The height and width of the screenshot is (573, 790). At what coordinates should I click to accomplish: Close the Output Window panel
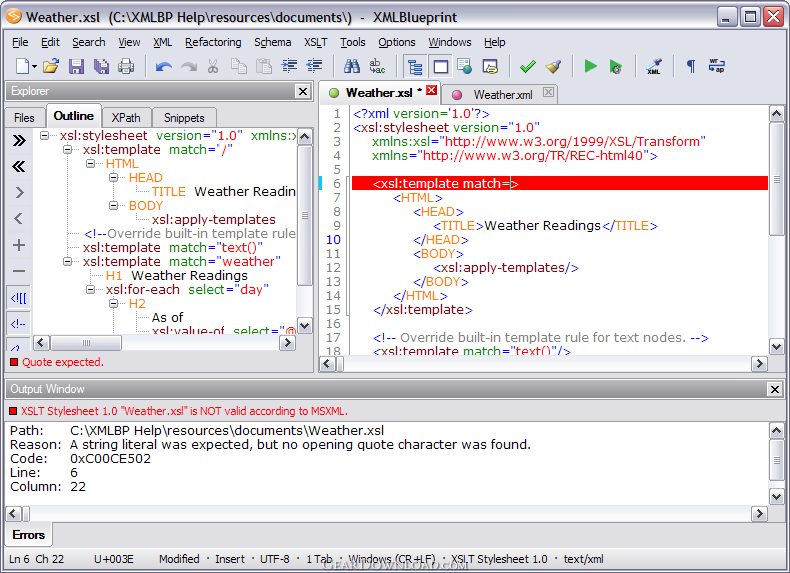[774, 389]
